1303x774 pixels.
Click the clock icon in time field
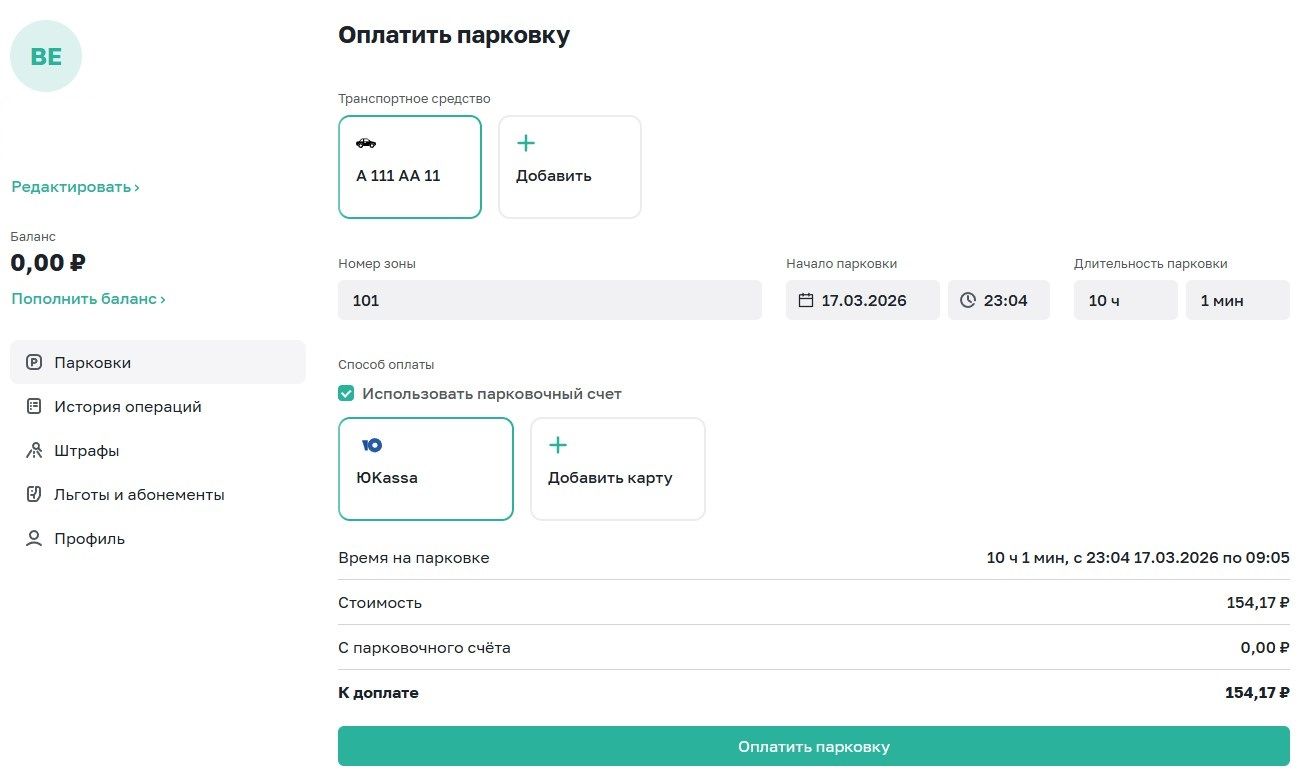tap(968, 300)
